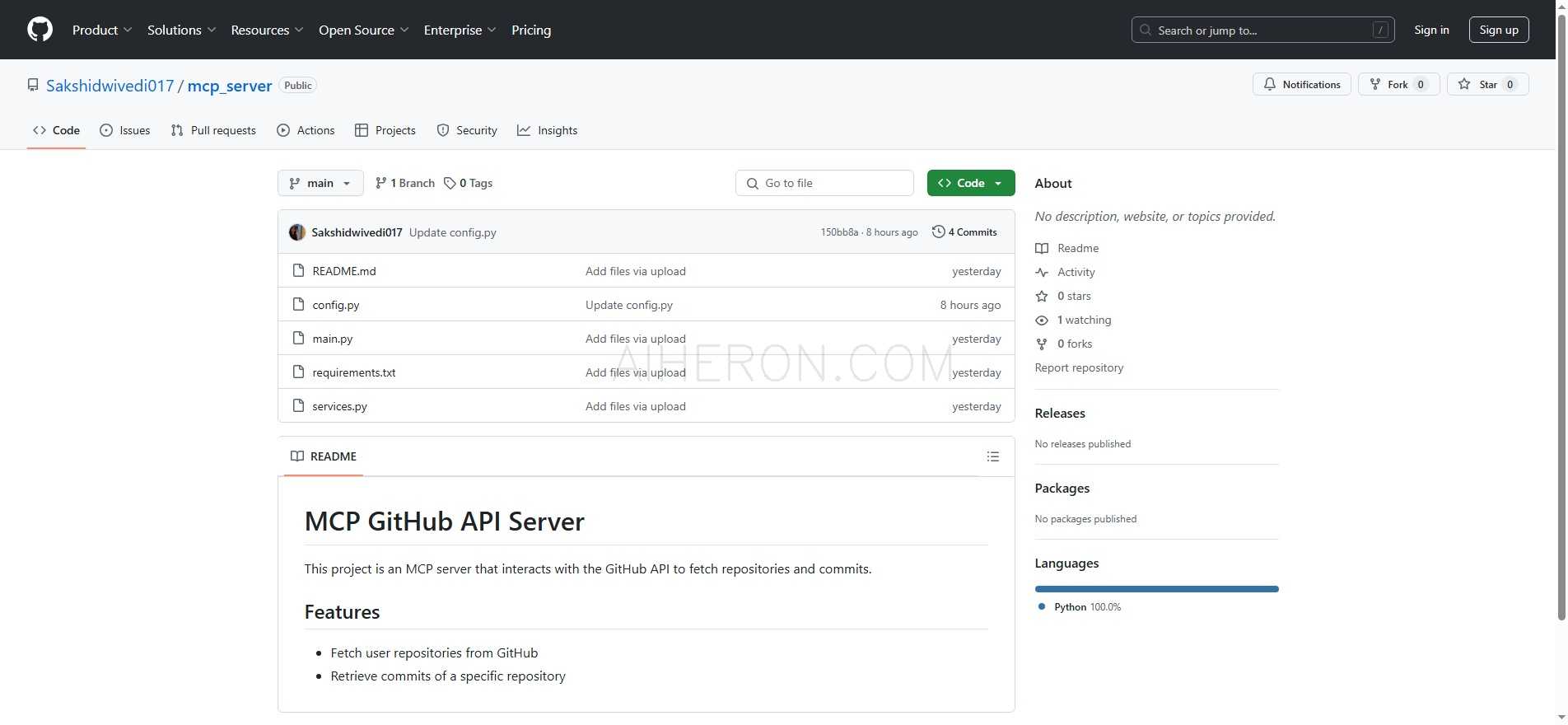Star the mcp_server repository

coord(1487,84)
